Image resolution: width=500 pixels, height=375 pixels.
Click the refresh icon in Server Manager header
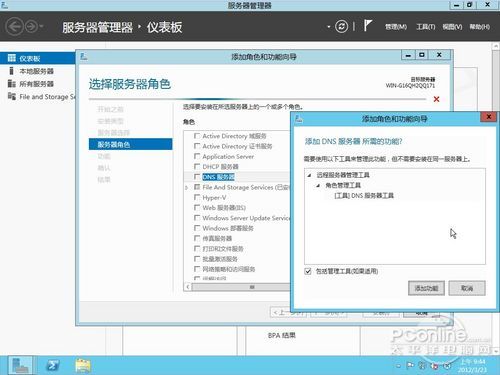click(341, 26)
